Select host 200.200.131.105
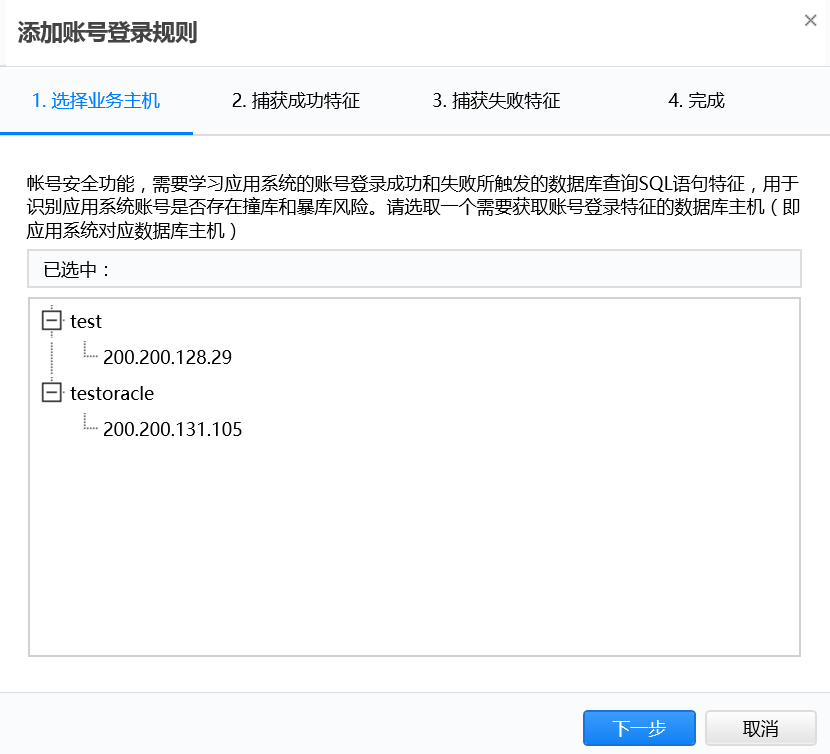This screenshot has width=830, height=754. click(x=172, y=430)
